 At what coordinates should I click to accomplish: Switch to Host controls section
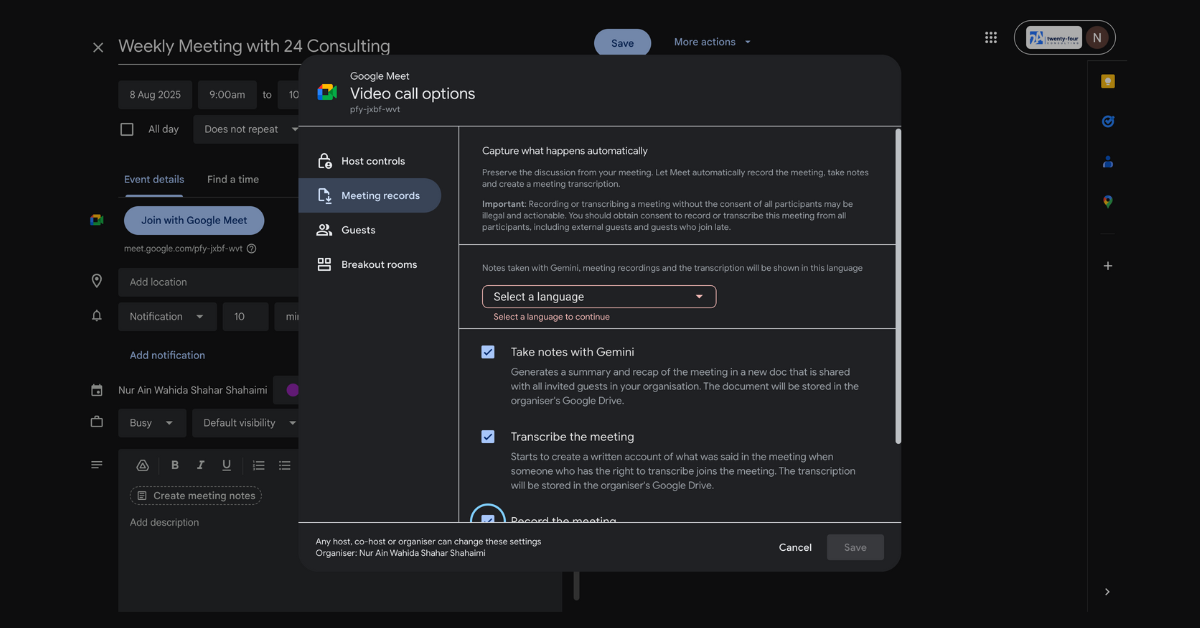pos(372,161)
